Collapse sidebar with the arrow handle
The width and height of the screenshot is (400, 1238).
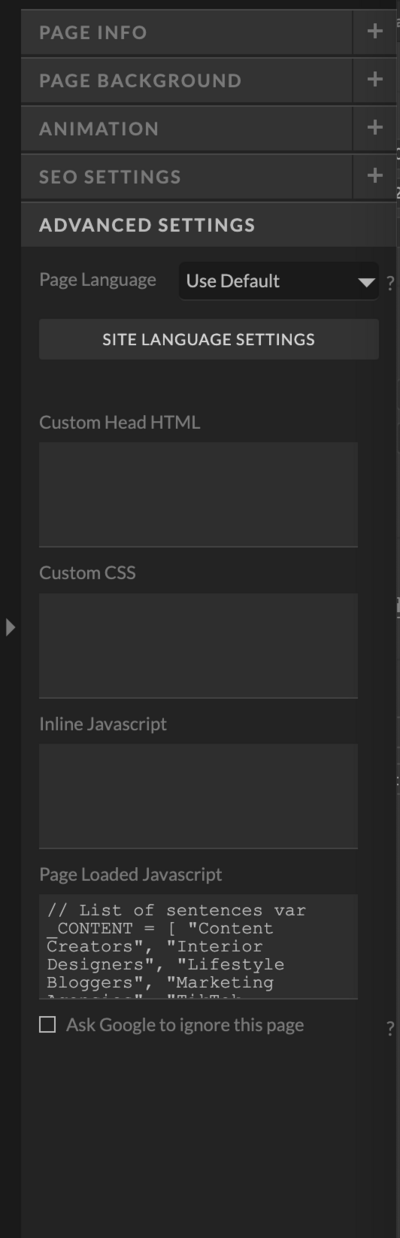tap(10, 627)
